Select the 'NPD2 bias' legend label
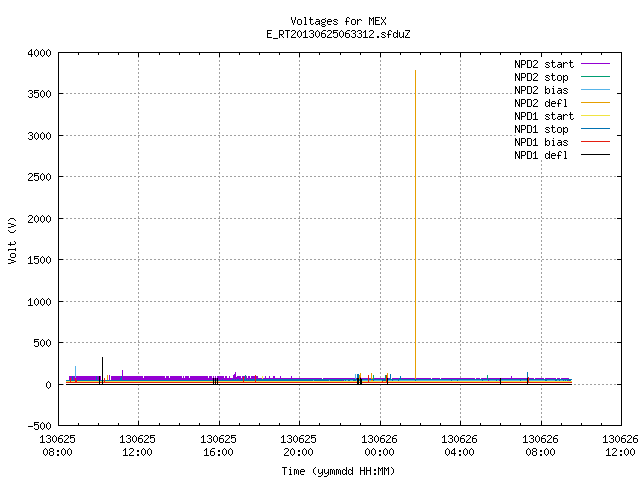Viewport: 640px width, 480px height. [541, 90]
